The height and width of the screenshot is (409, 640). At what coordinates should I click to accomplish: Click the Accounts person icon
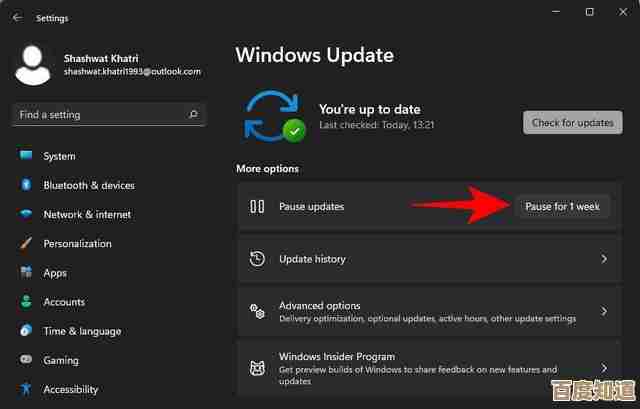[x=26, y=302]
